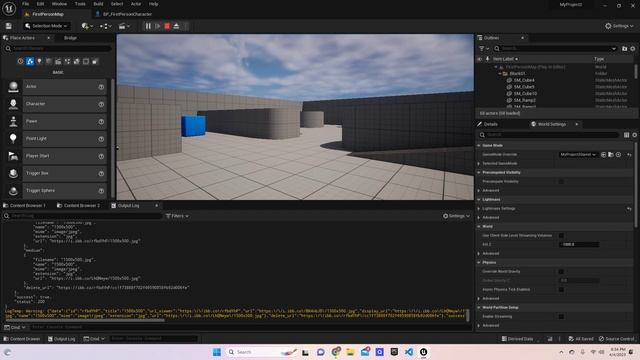The height and width of the screenshot is (360, 640).
Task: Browse to GameMode asset in Content Browser
Action: coord(611,155)
